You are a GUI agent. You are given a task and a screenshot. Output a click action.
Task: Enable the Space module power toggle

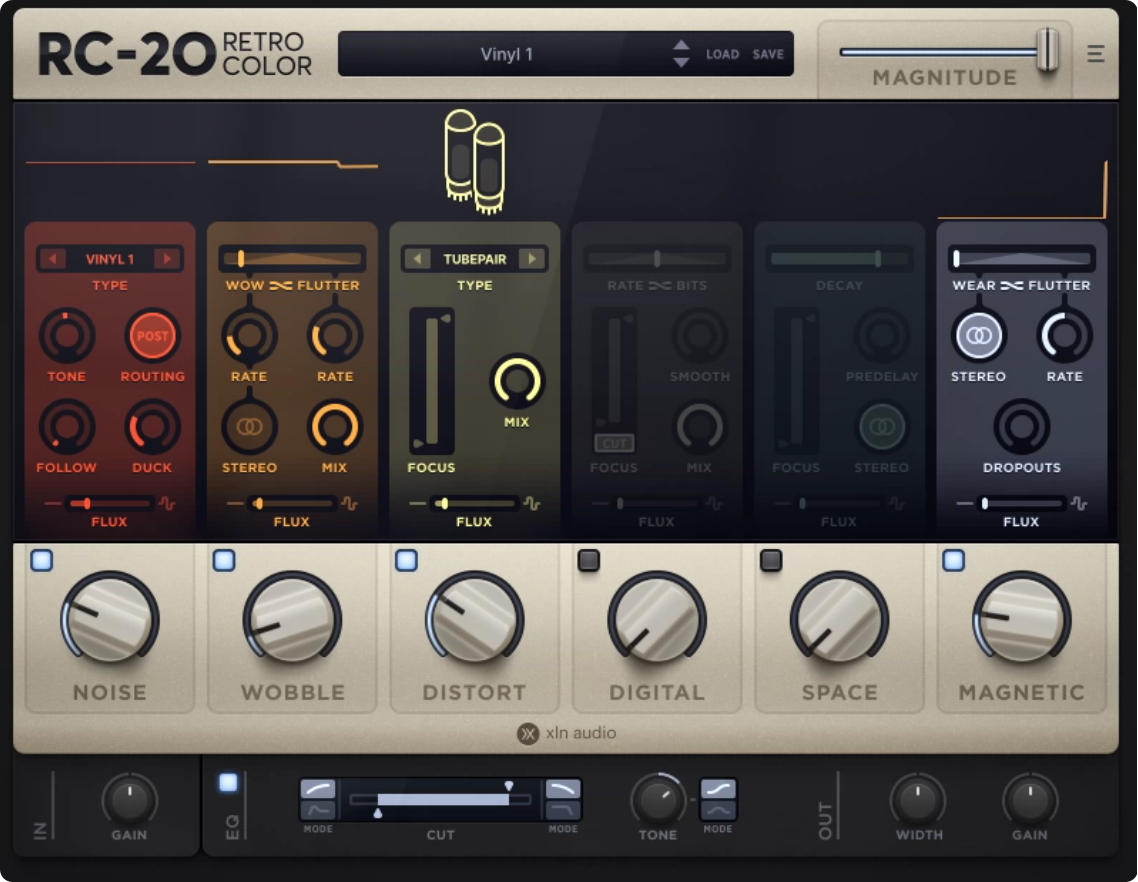click(x=771, y=560)
